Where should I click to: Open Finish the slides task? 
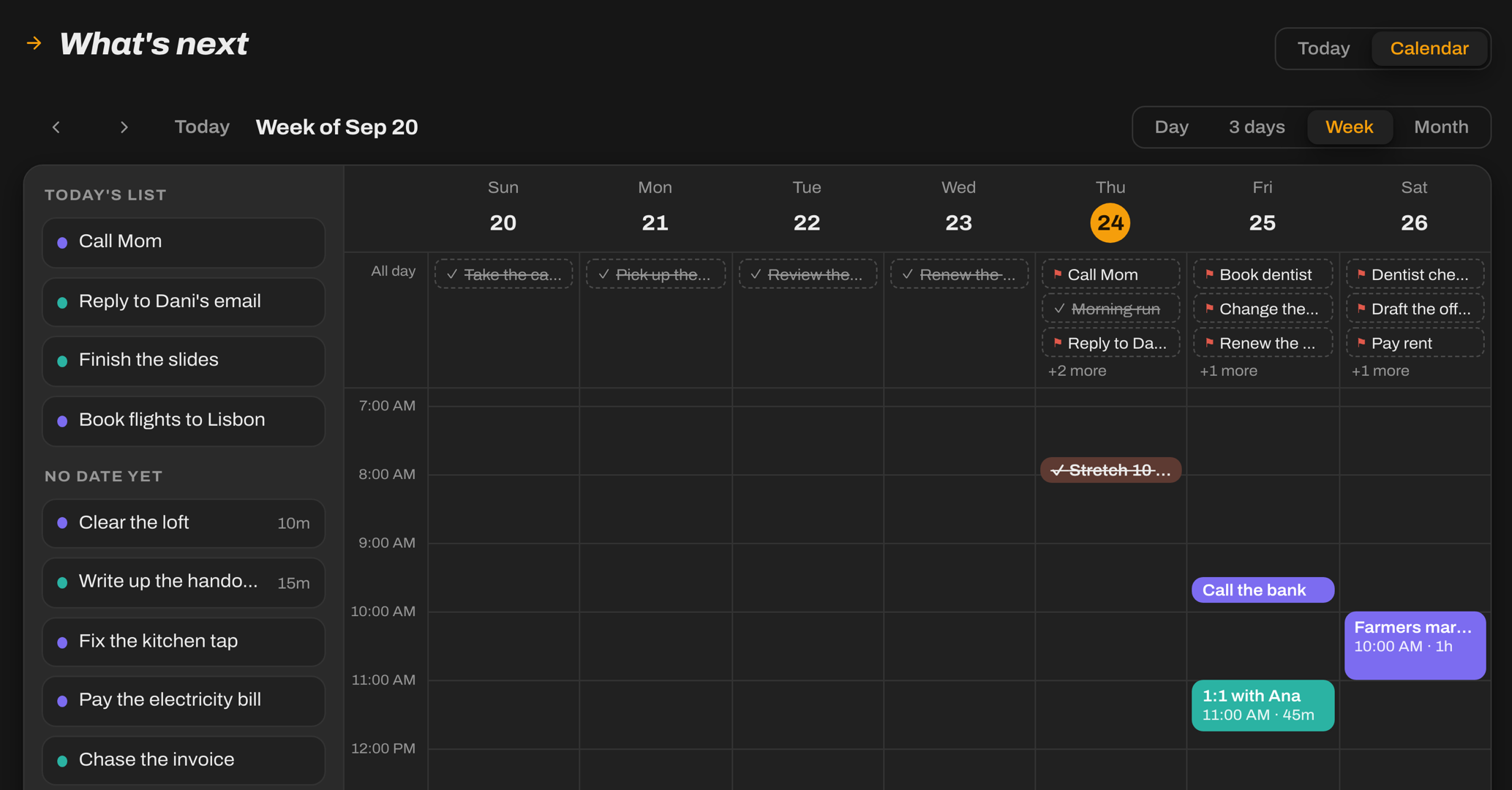tap(184, 361)
